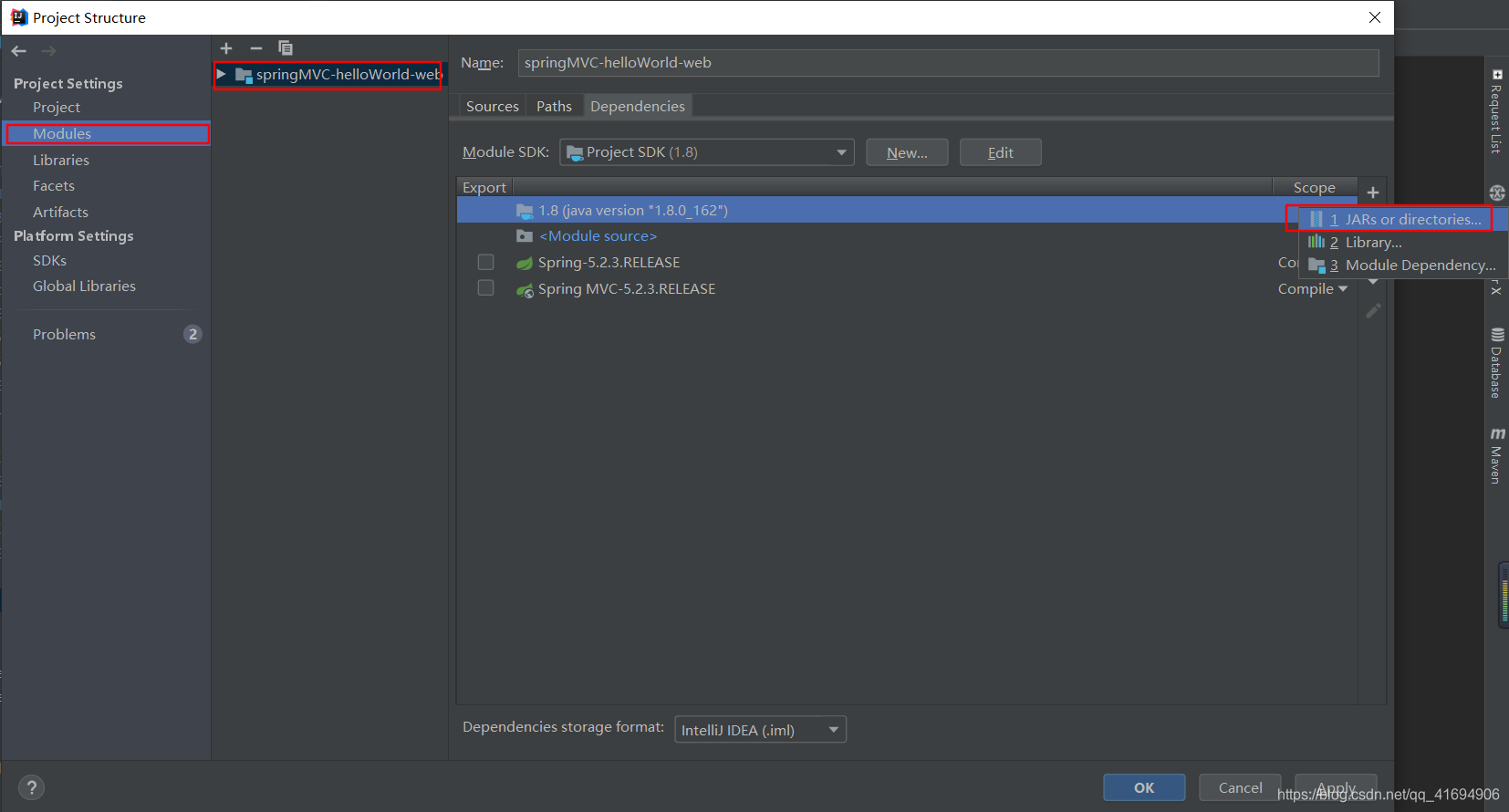Open Artifacts settings section

pyautogui.click(x=60, y=212)
